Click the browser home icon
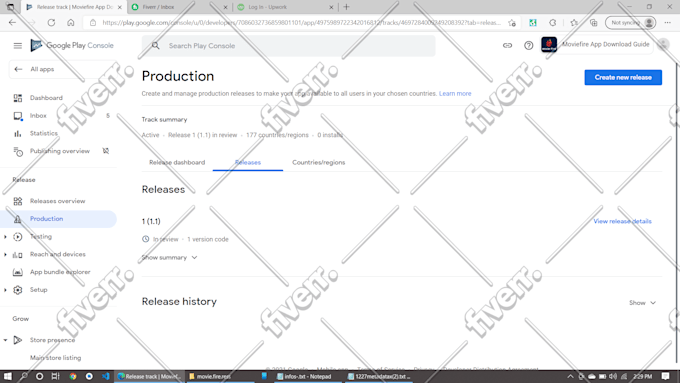The image size is (680, 383). pos(71,23)
